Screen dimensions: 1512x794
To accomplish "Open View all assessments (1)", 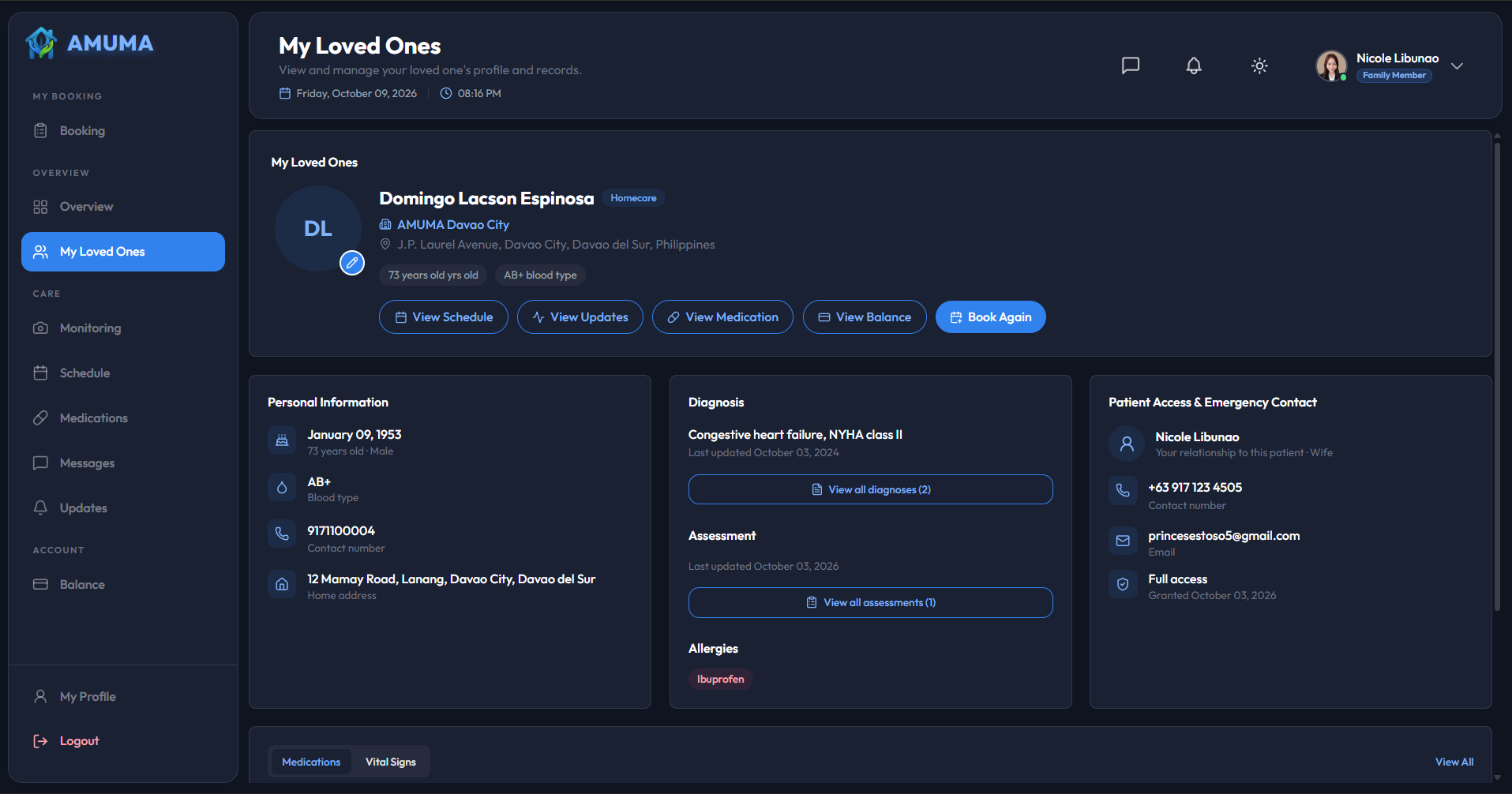I will (870, 603).
